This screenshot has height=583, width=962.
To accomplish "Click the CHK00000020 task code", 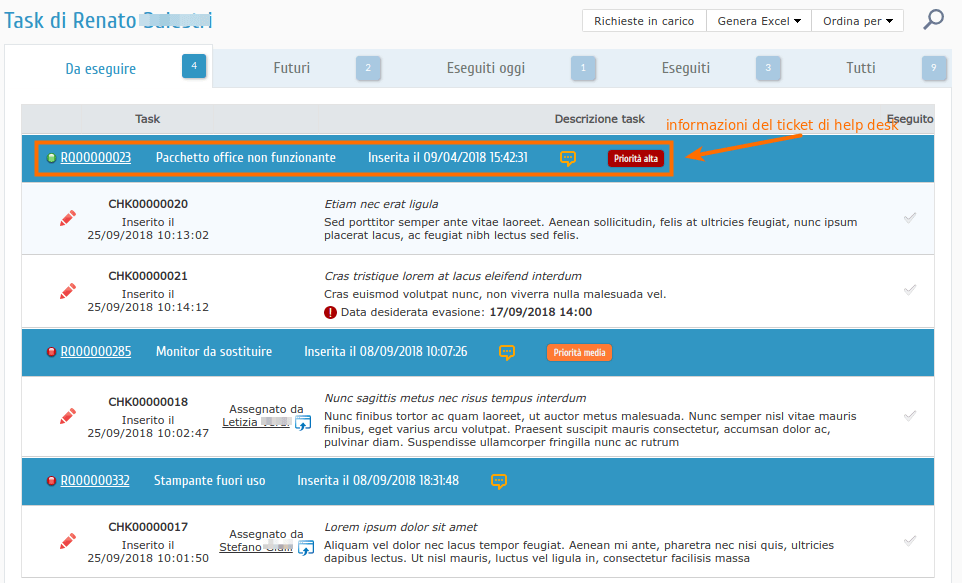I will click(x=148, y=204).
